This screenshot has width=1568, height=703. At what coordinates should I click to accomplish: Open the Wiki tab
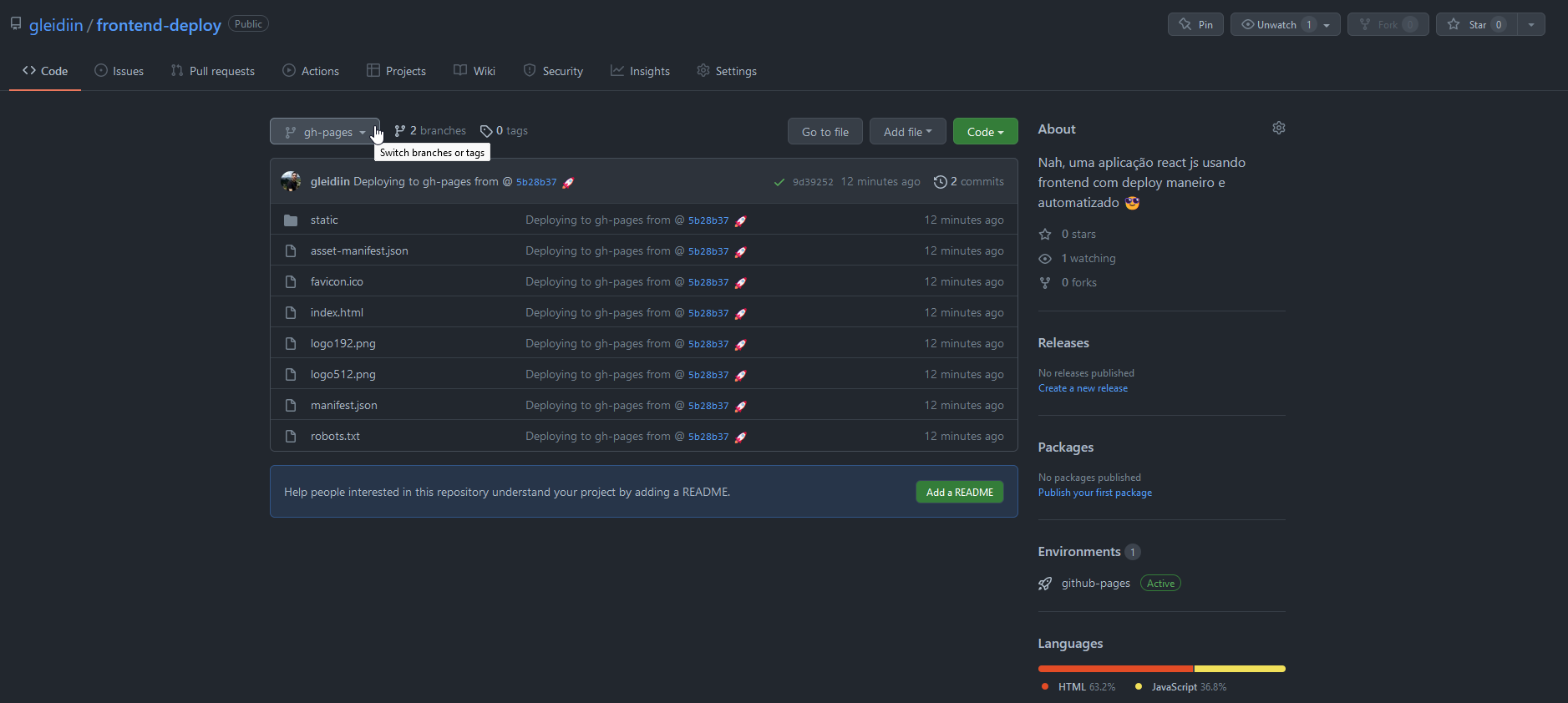click(x=474, y=71)
